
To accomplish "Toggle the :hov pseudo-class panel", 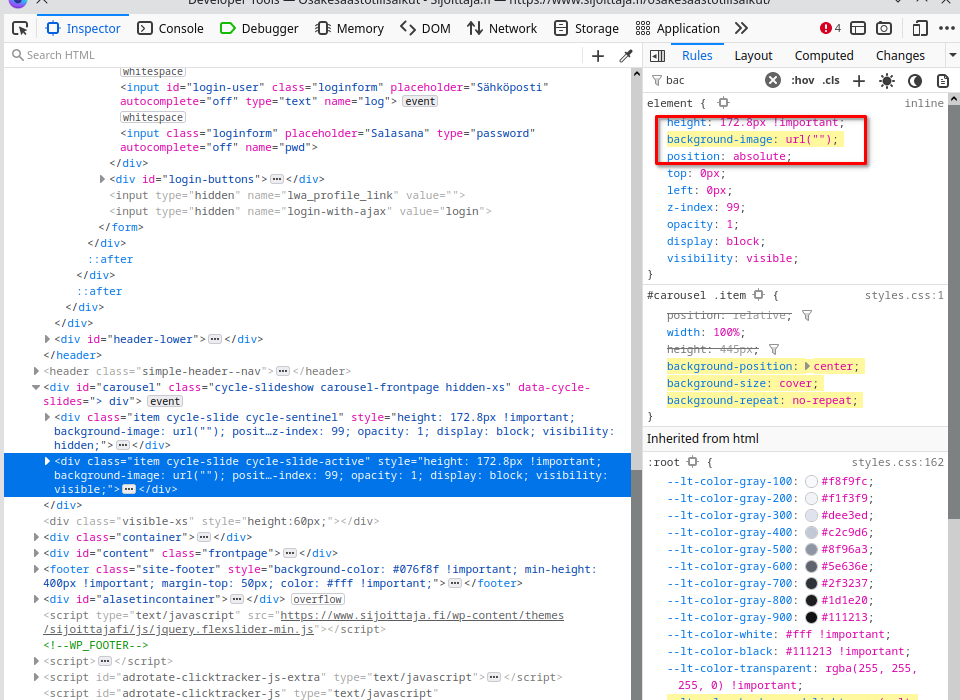I will [803, 80].
